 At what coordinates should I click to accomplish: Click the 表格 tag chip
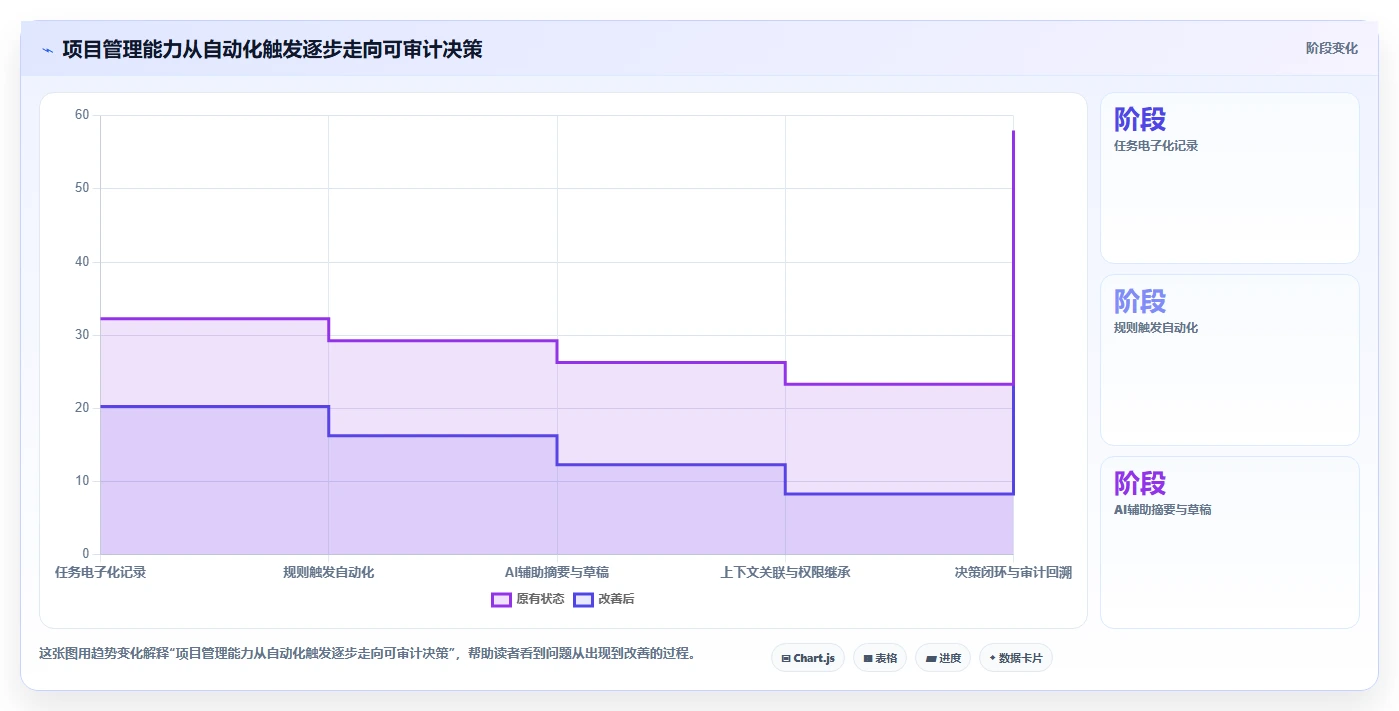pyautogui.click(x=880, y=658)
